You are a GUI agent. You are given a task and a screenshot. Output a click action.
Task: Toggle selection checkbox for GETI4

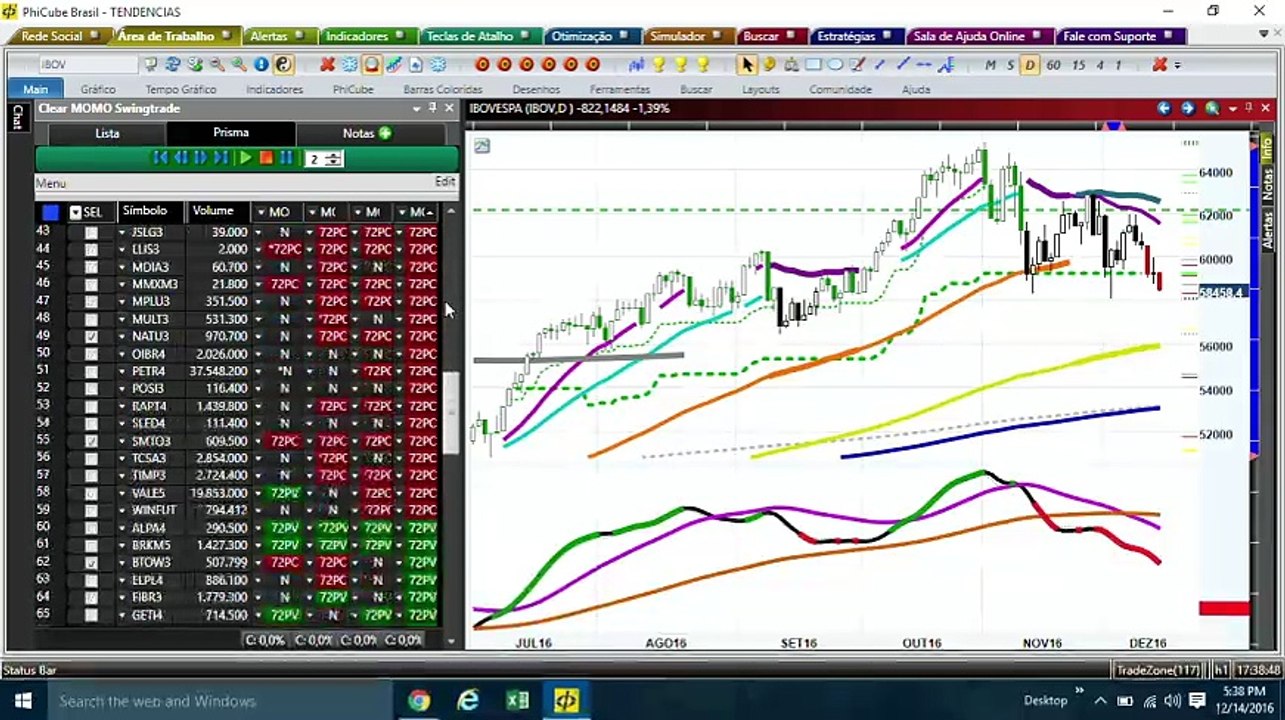point(91,615)
